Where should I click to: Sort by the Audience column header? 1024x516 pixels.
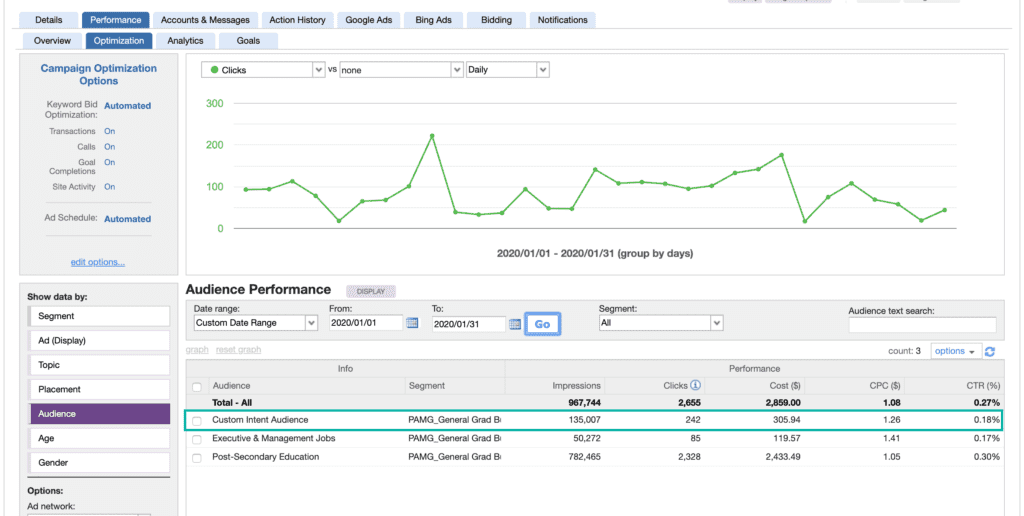click(231, 386)
